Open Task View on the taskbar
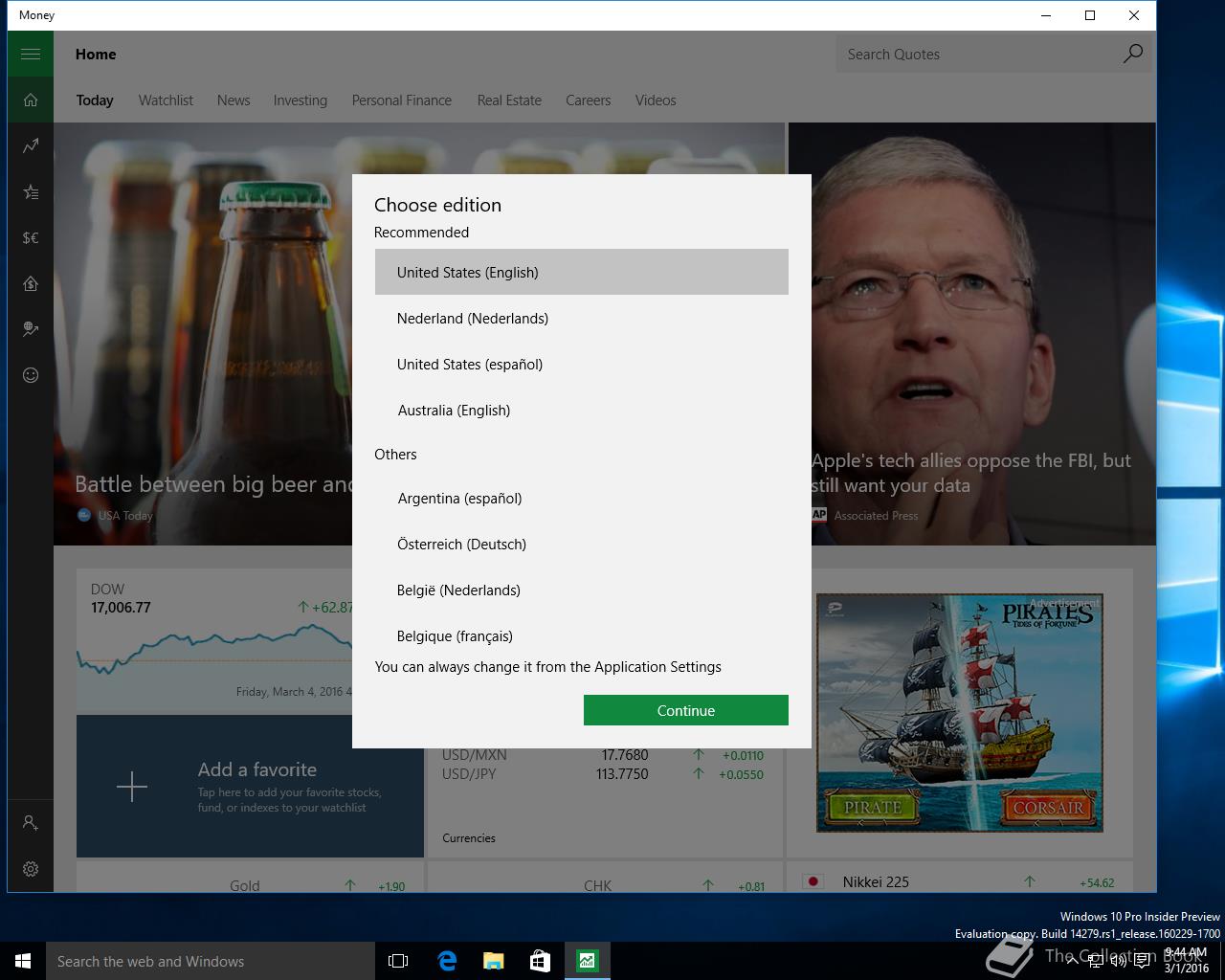Viewport: 1225px width, 980px height. pos(398,961)
